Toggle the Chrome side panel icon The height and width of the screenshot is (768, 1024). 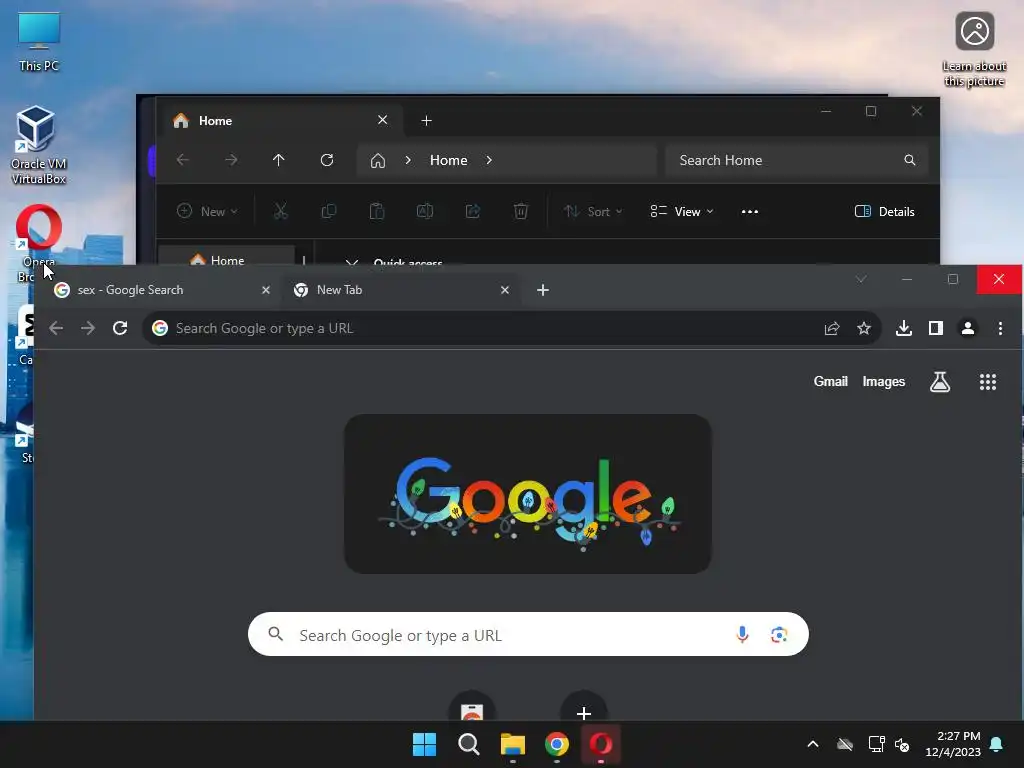[x=936, y=328]
